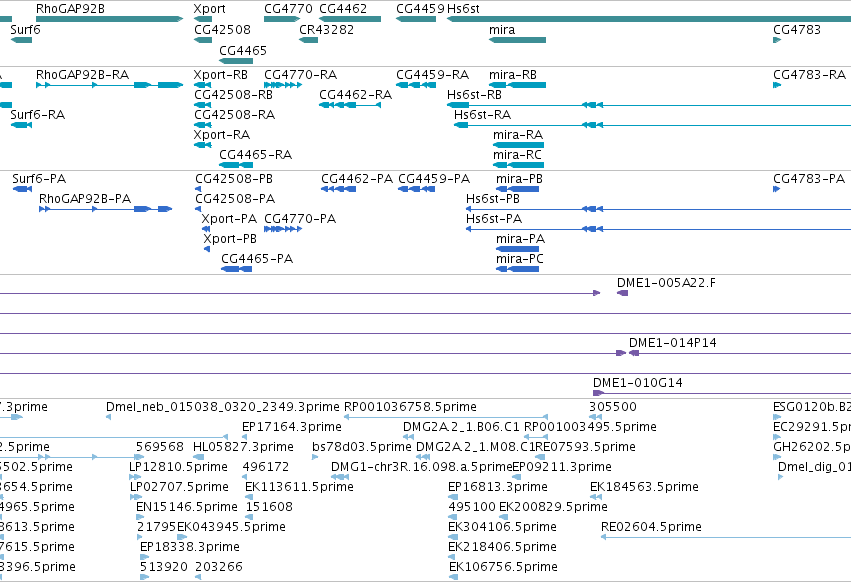This screenshot has width=851, height=582.
Task: Select the Dmel_neb_015038_0320_2349.3prime EST label
Action: coord(223,407)
